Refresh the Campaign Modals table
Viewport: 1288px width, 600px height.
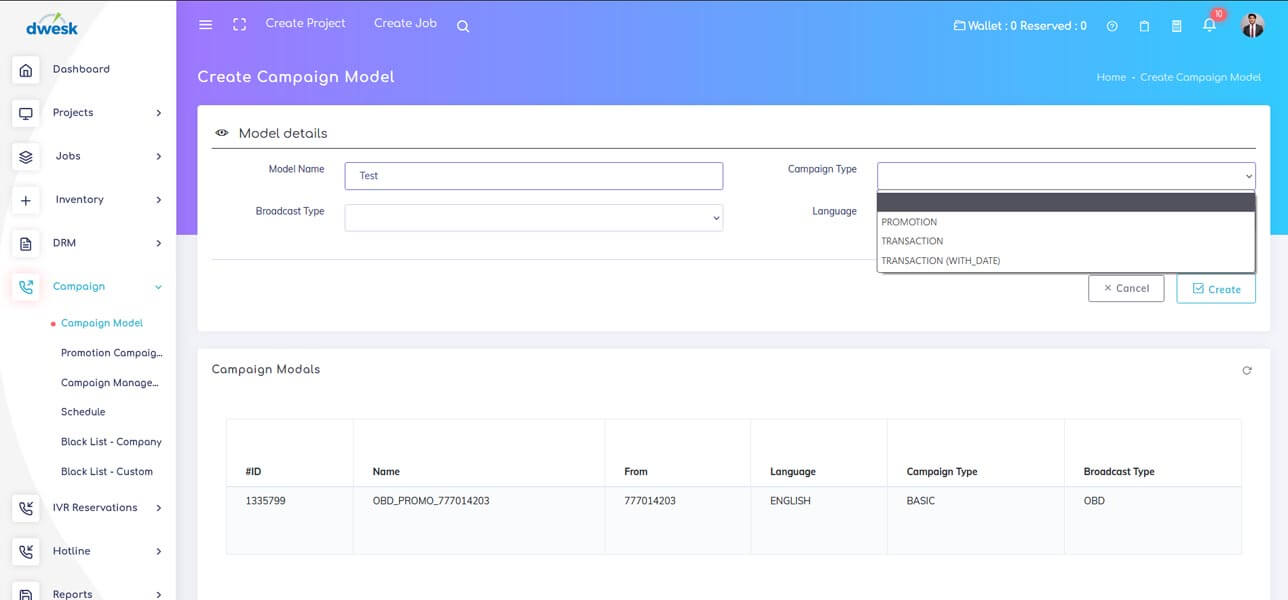[1246, 371]
